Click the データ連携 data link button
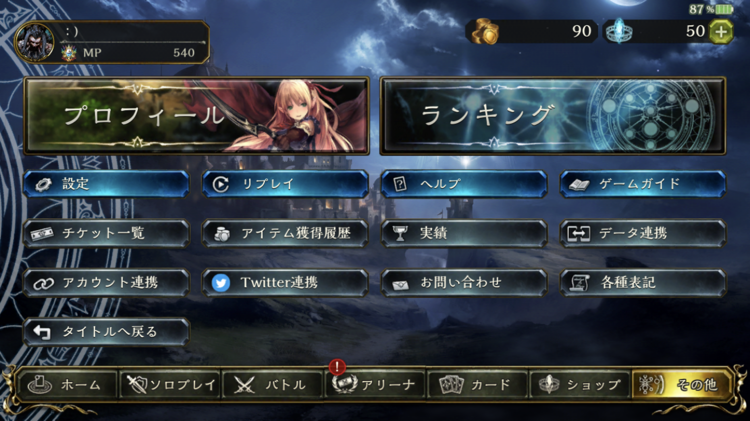The height and width of the screenshot is (421, 750). point(643,233)
